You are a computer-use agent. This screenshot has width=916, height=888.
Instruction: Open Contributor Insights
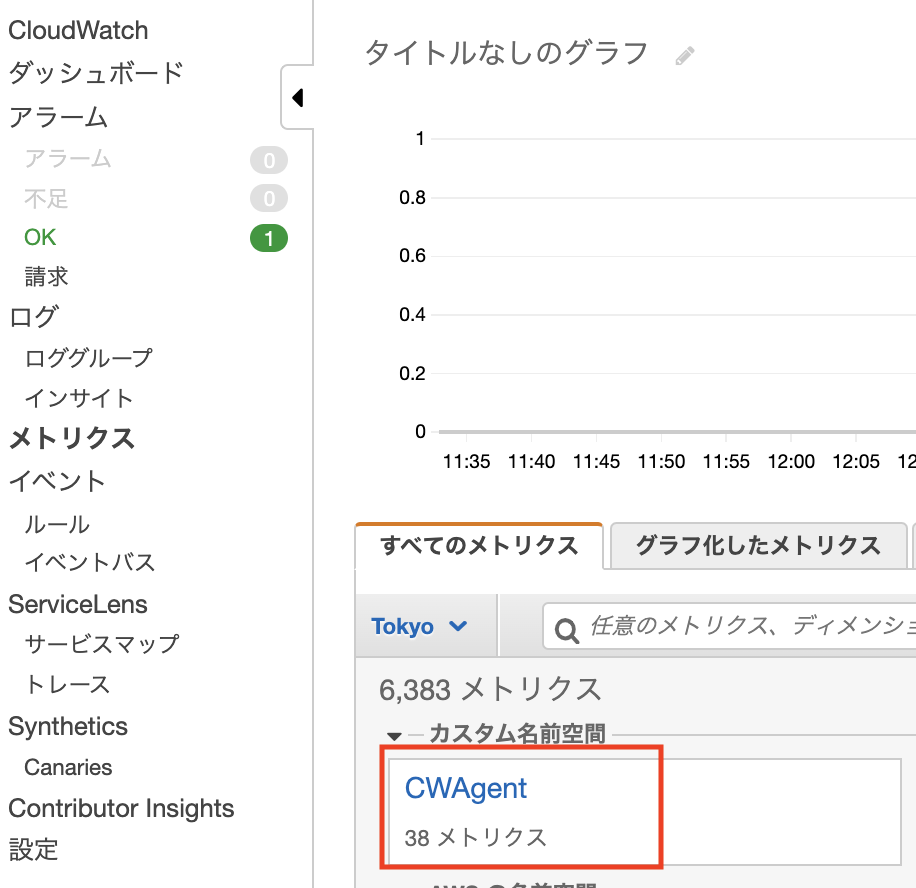[x=121, y=809]
